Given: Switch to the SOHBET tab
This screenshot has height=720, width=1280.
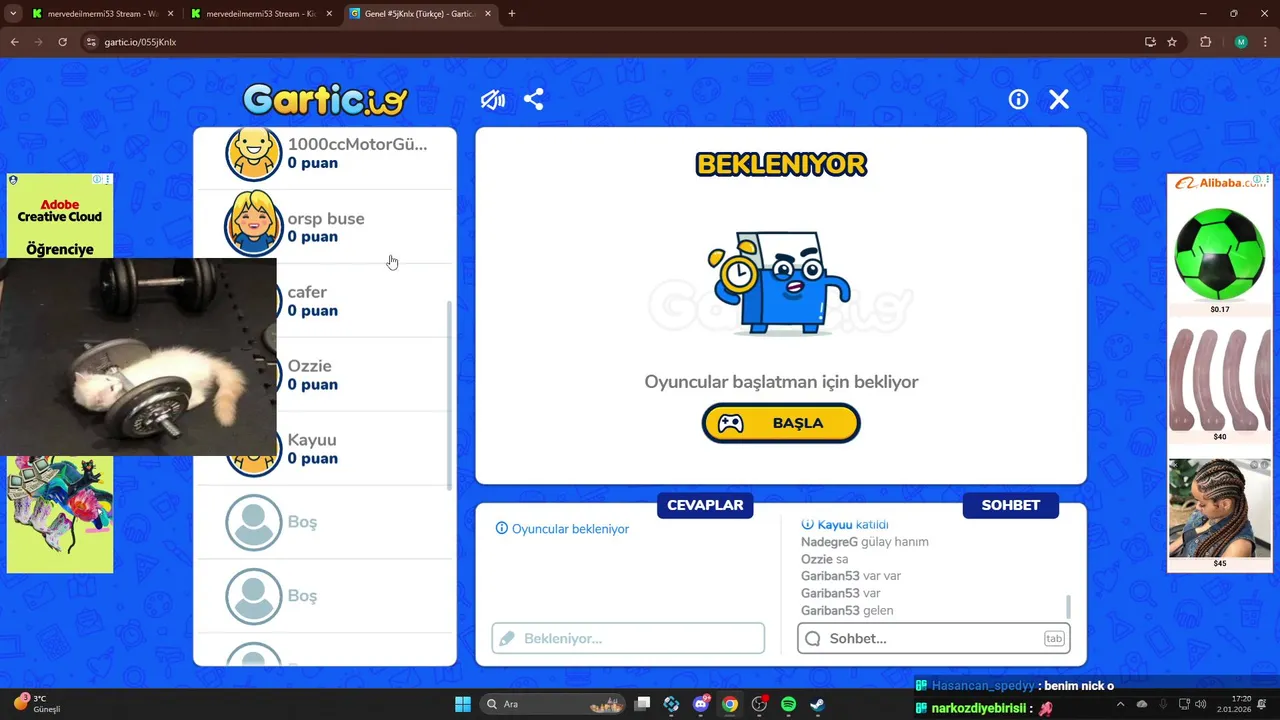Looking at the screenshot, I should [x=1010, y=505].
